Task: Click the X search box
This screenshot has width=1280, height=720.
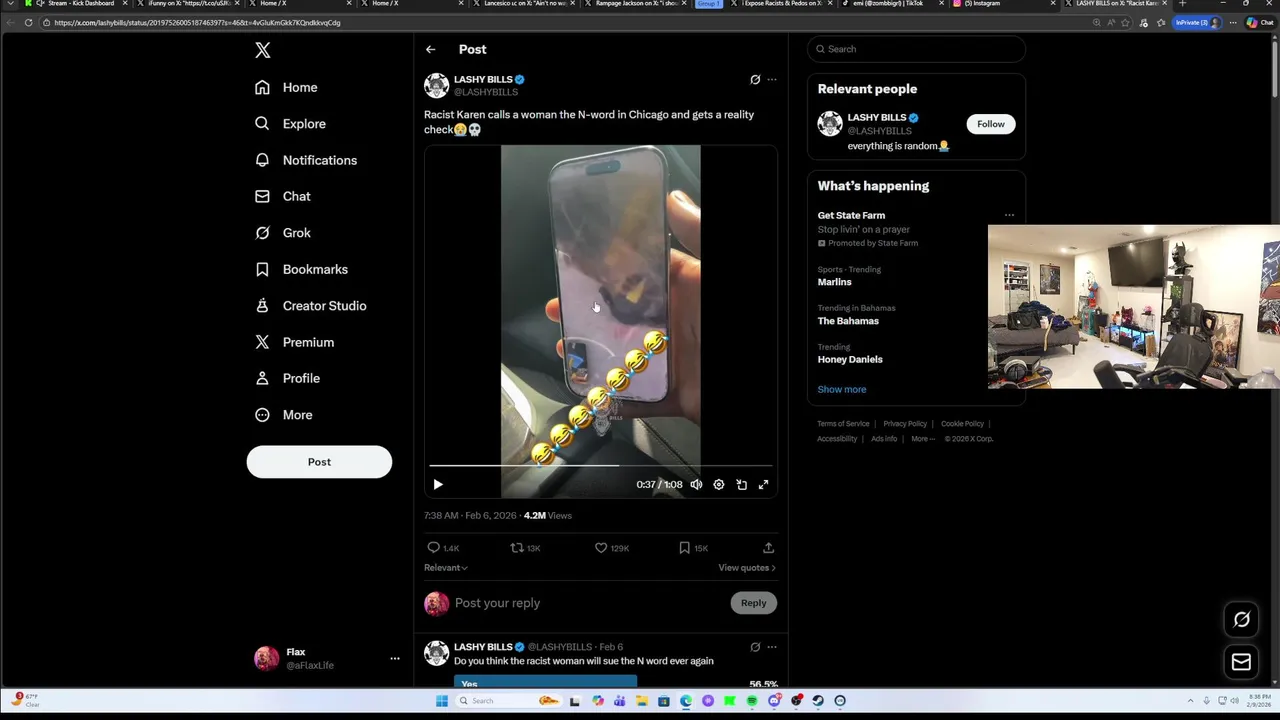Action: (916, 49)
